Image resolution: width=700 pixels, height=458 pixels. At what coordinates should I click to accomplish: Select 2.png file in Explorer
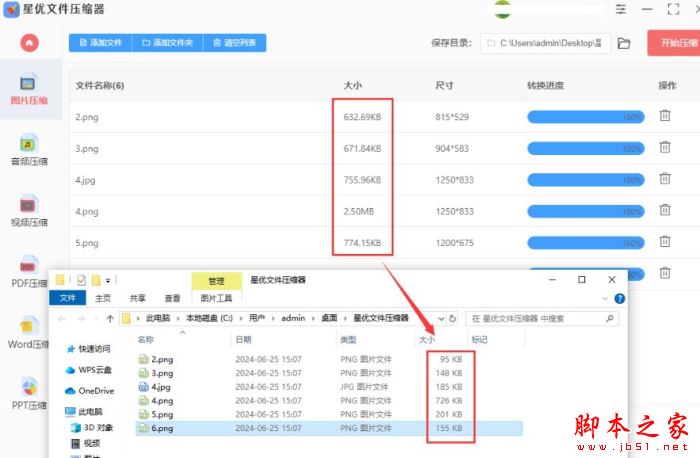pos(156,359)
